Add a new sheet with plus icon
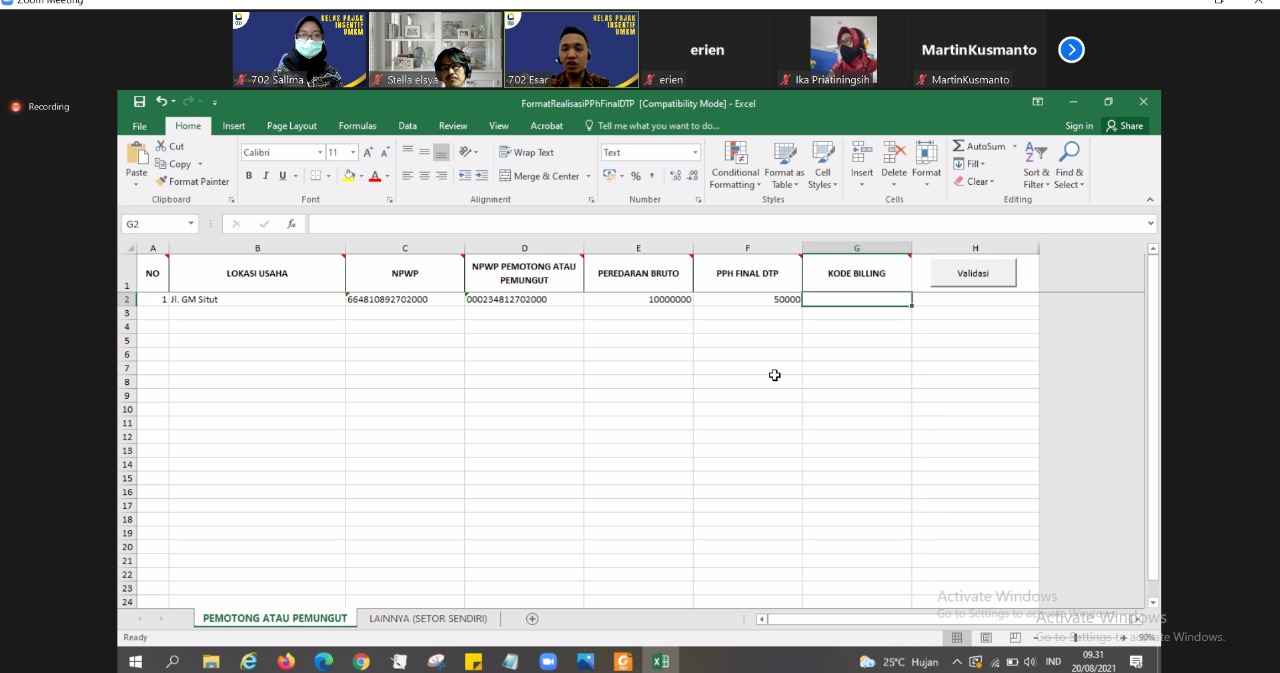The height and width of the screenshot is (673, 1280). [x=532, y=619]
